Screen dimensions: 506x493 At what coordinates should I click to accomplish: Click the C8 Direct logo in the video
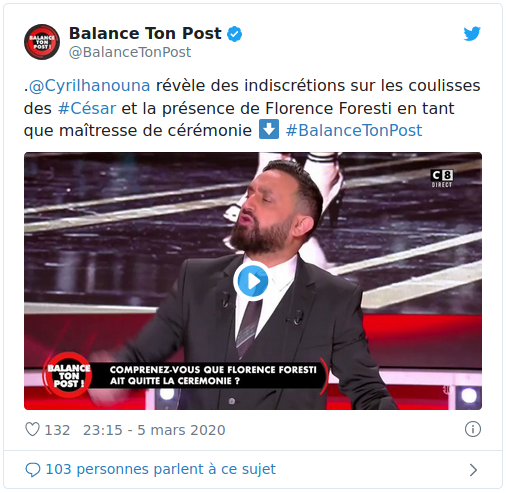442,178
